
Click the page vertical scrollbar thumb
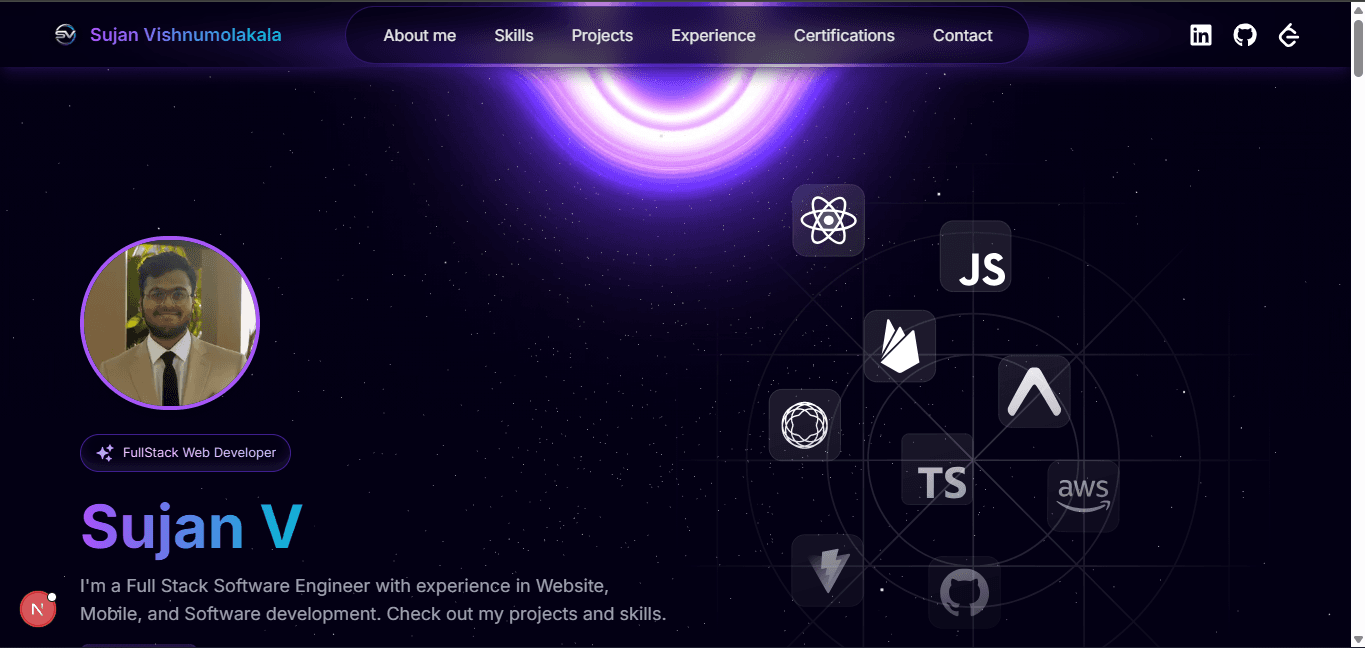(1357, 47)
